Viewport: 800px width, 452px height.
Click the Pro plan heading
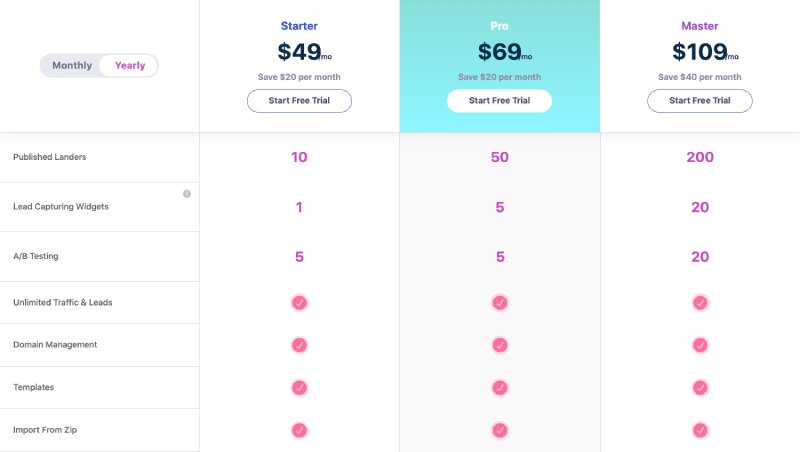(x=499, y=26)
